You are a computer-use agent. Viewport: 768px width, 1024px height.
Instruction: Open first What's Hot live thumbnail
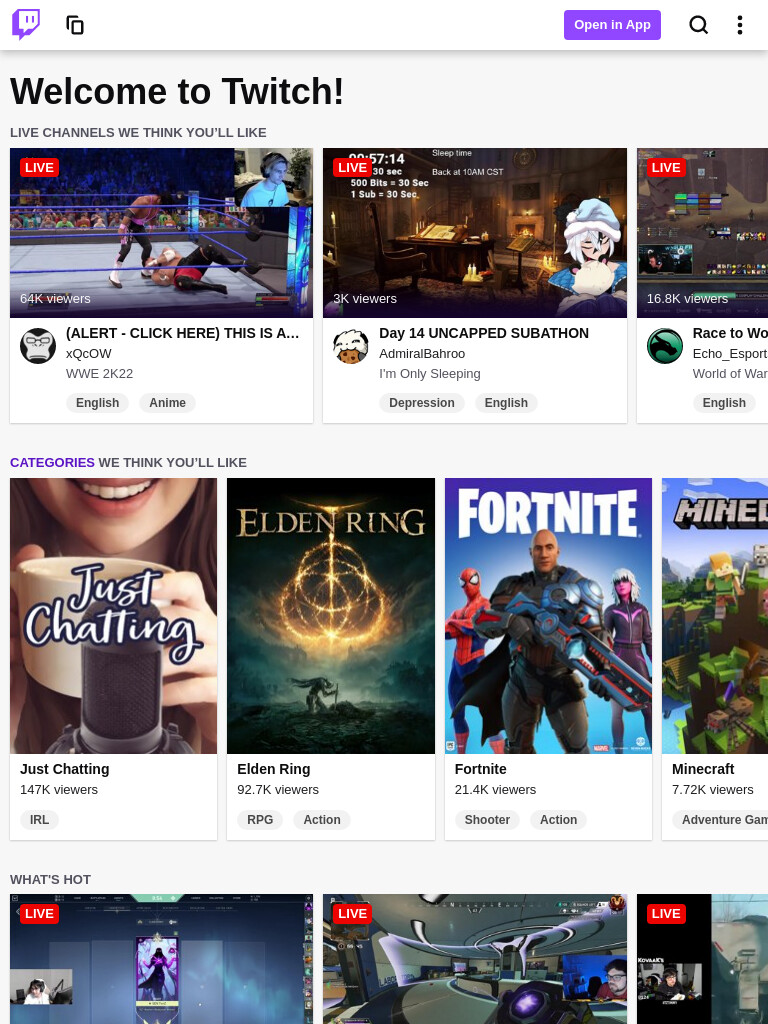(161, 959)
